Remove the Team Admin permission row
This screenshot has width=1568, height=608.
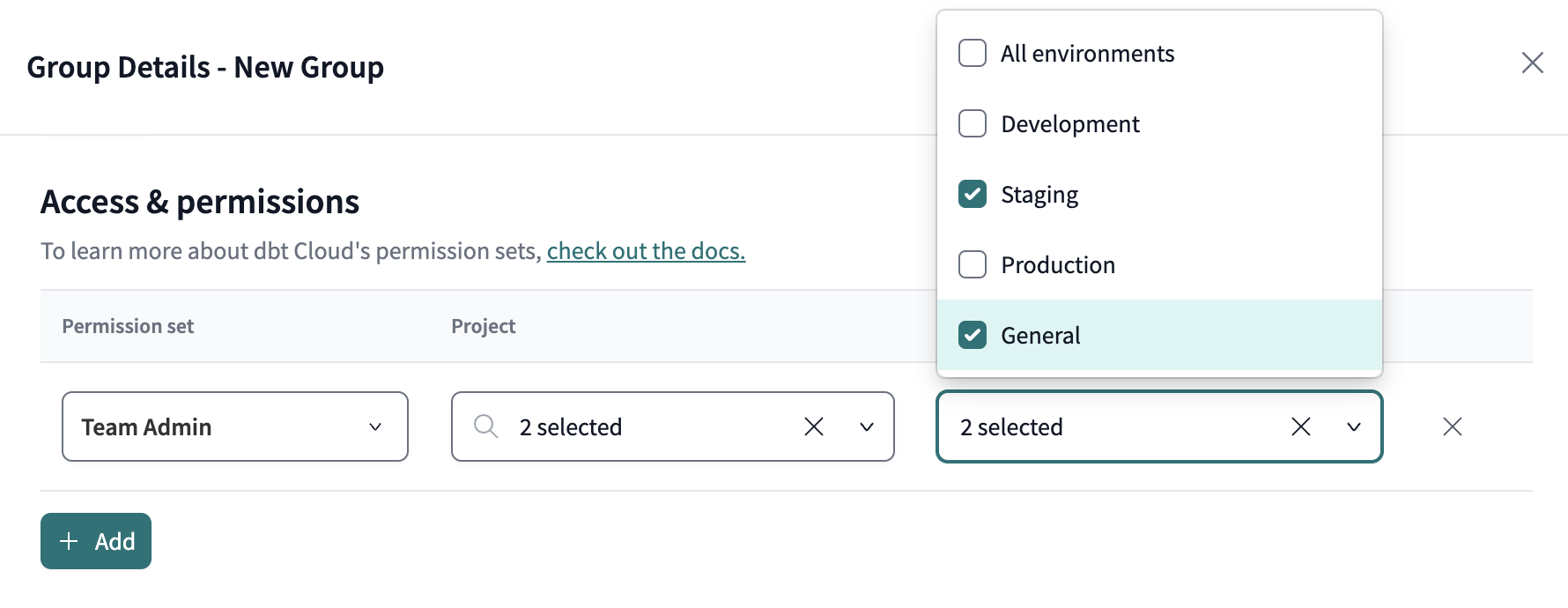(1452, 427)
